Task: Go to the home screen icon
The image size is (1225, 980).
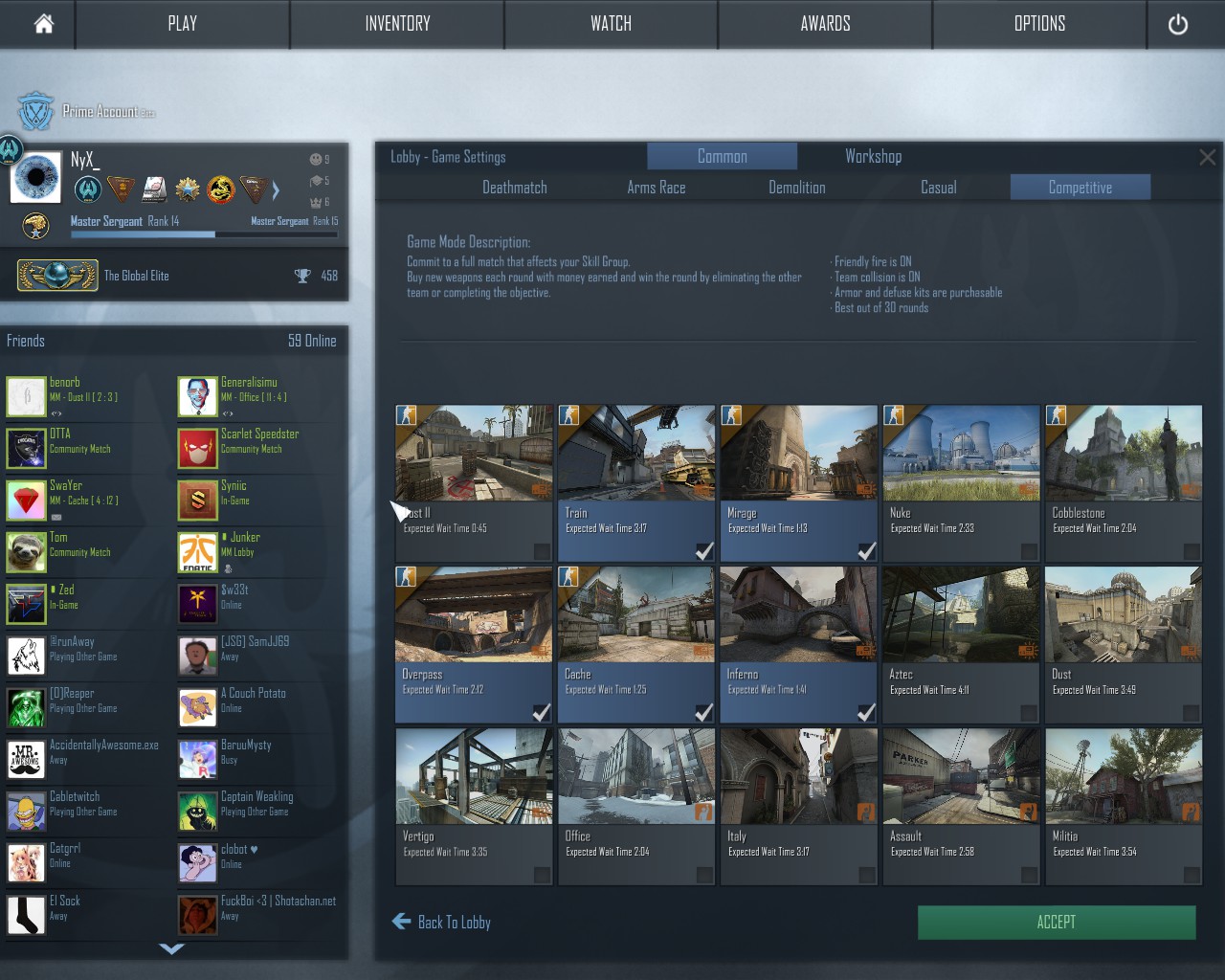Action: coord(43,24)
